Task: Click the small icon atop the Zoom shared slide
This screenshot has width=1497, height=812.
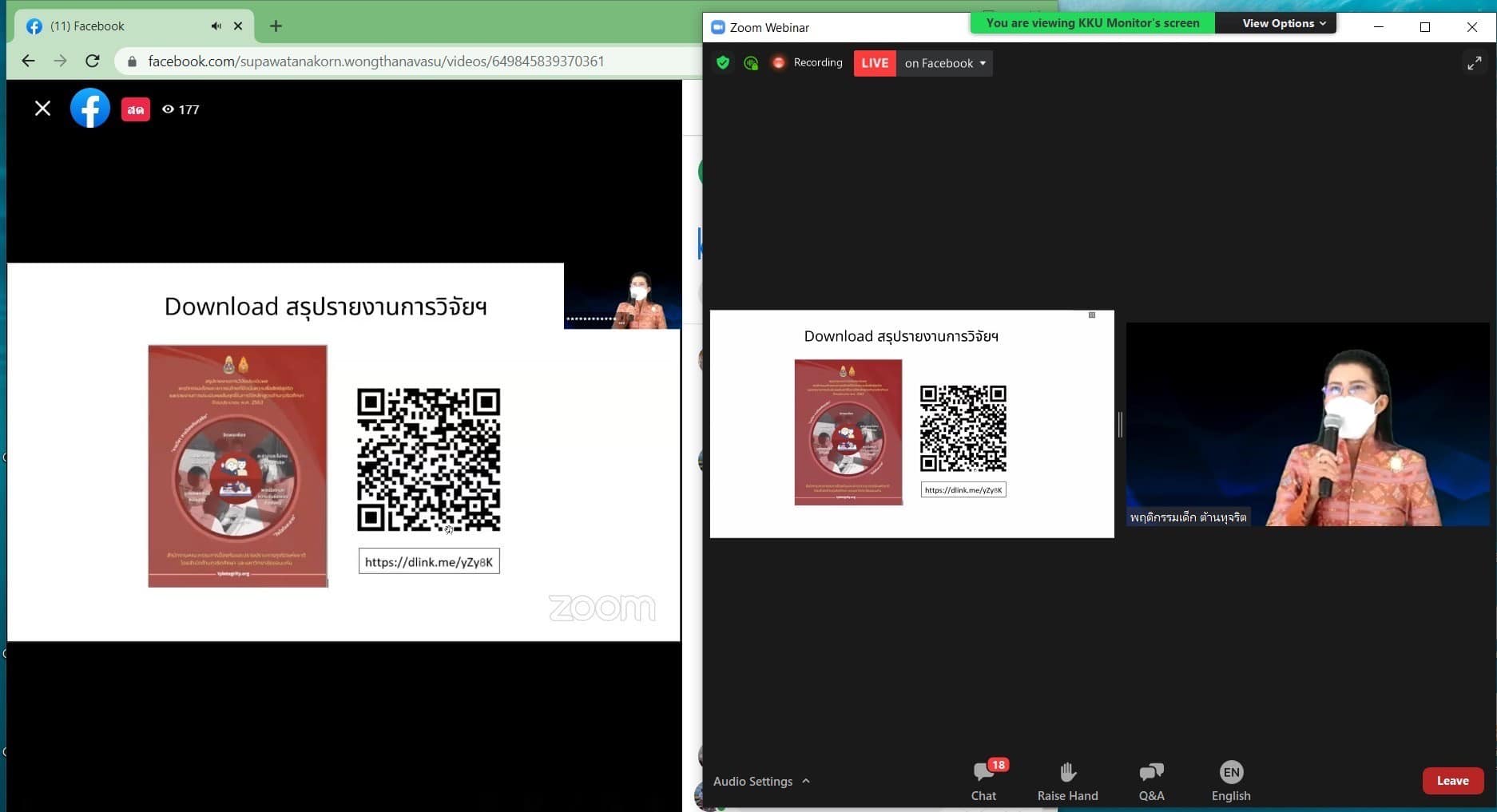Action: [x=1092, y=315]
